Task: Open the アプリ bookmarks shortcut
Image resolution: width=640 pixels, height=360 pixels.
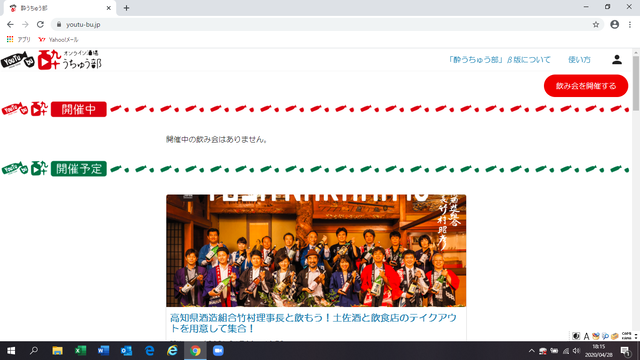Action: [19, 39]
